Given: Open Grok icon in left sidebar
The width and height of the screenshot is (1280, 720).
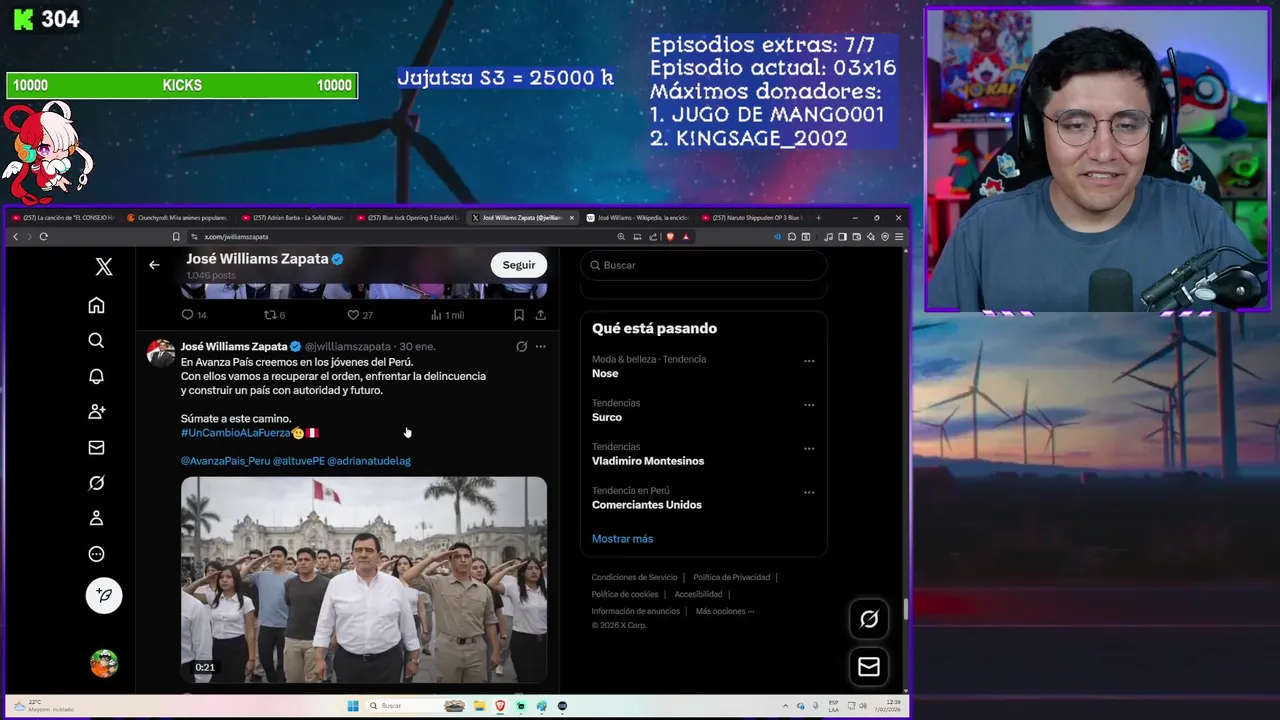Looking at the screenshot, I should coord(96,483).
